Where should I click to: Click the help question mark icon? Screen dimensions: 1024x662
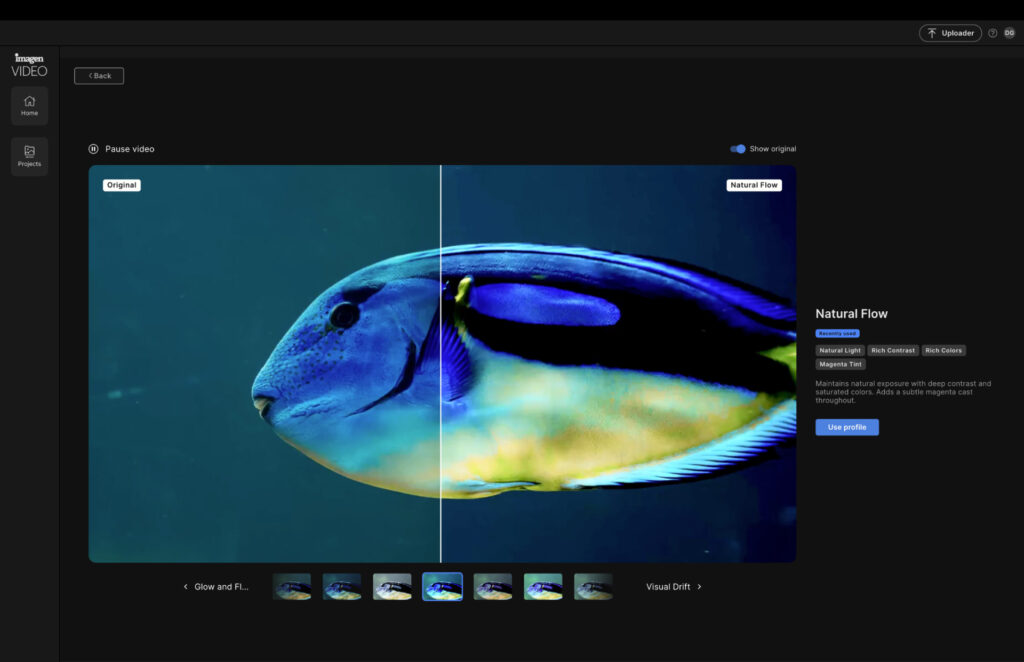[992, 33]
